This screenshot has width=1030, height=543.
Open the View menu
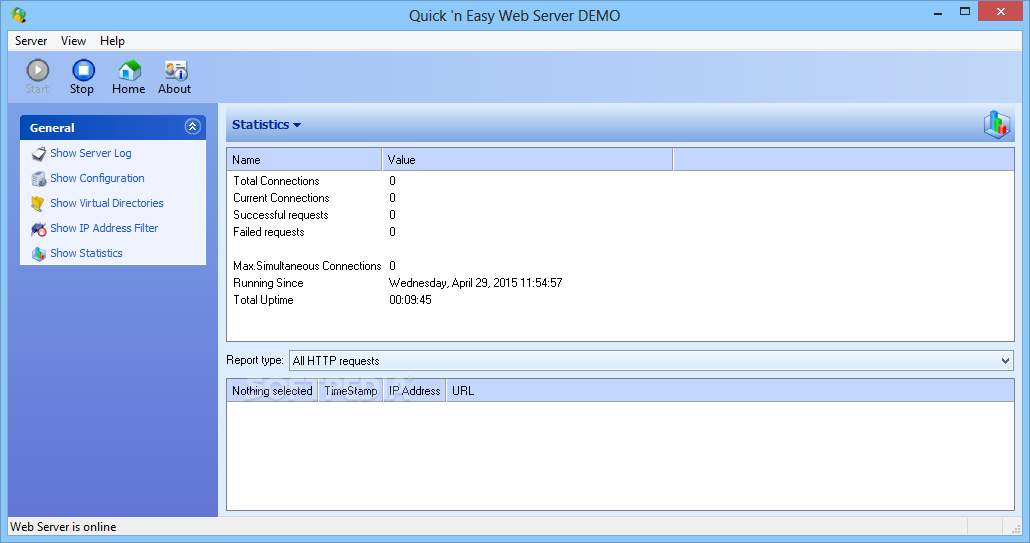[73, 41]
